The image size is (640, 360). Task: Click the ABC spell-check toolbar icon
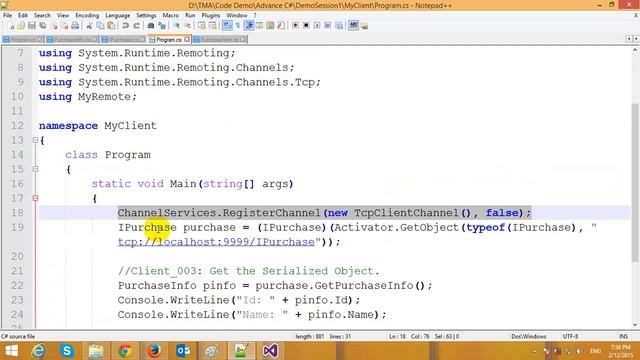353,26
